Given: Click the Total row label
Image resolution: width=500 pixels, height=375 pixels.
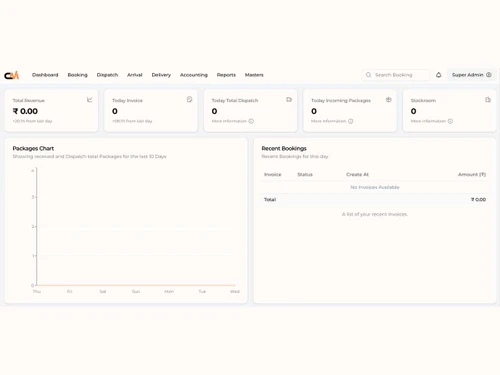Looking at the screenshot, I should click(270, 199).
